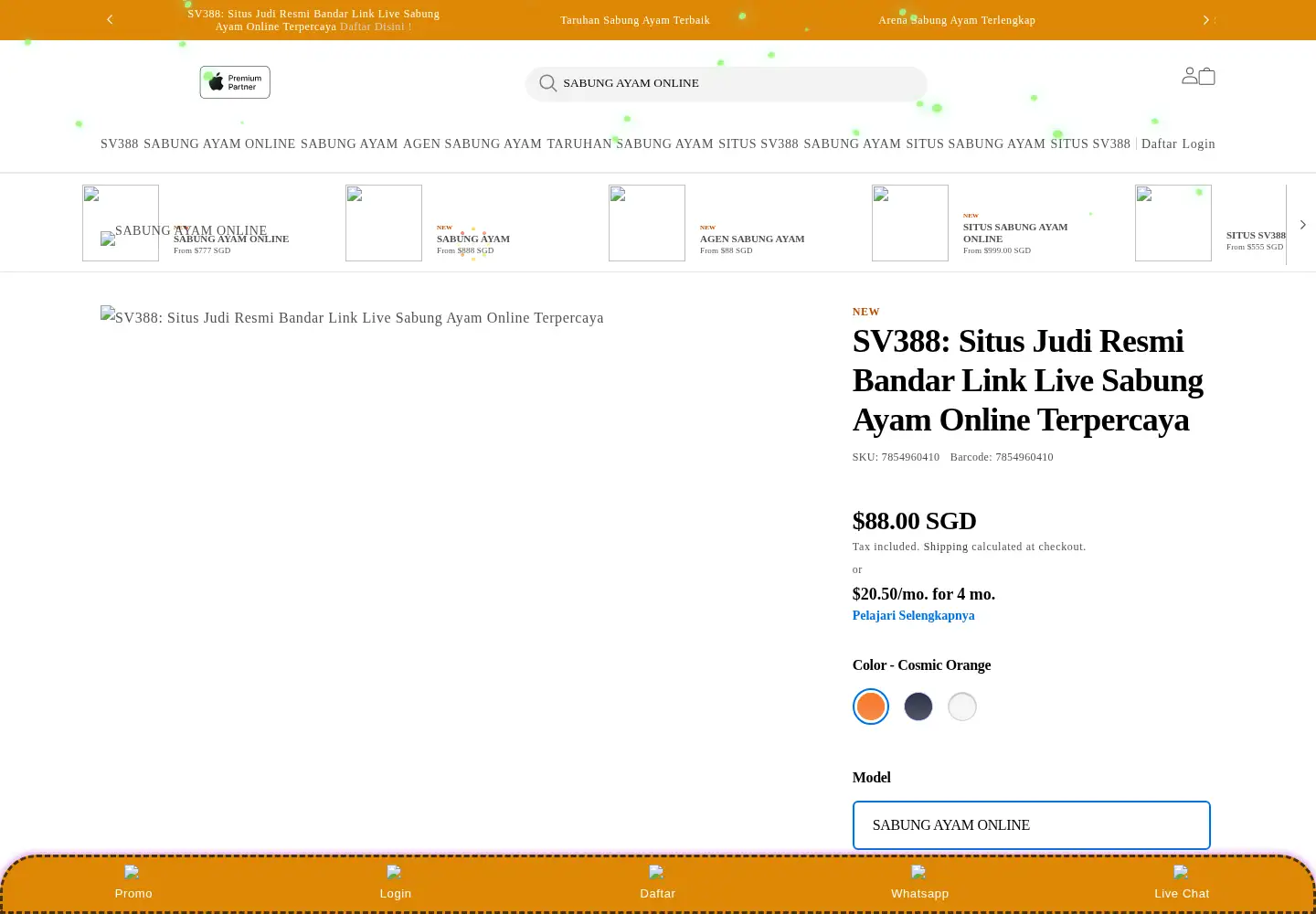1316x914 pixels.
Task: Select the dark navy color swatch
Action: [918, 707]
